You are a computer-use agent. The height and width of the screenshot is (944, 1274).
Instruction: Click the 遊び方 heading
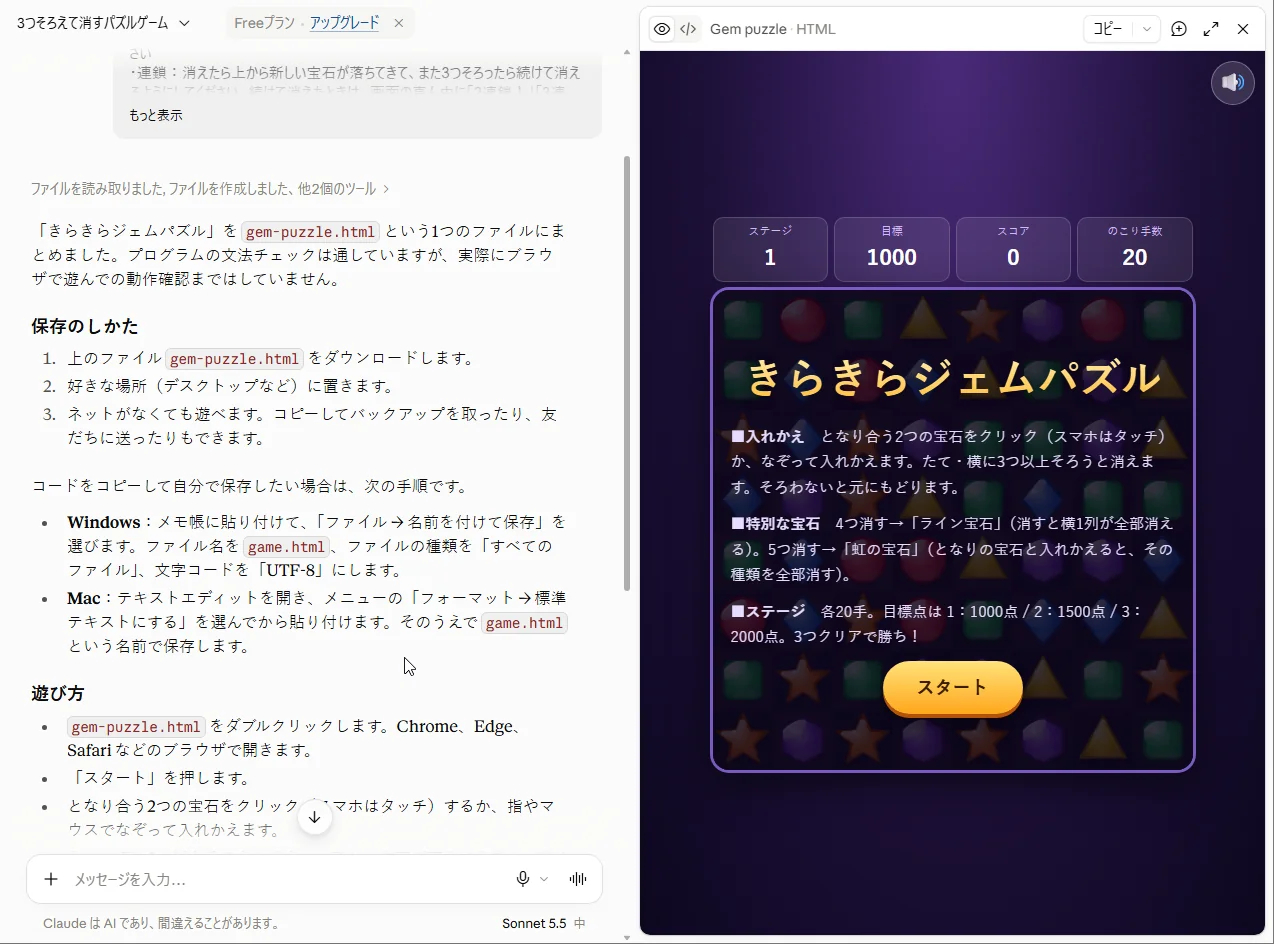[58, 693]
